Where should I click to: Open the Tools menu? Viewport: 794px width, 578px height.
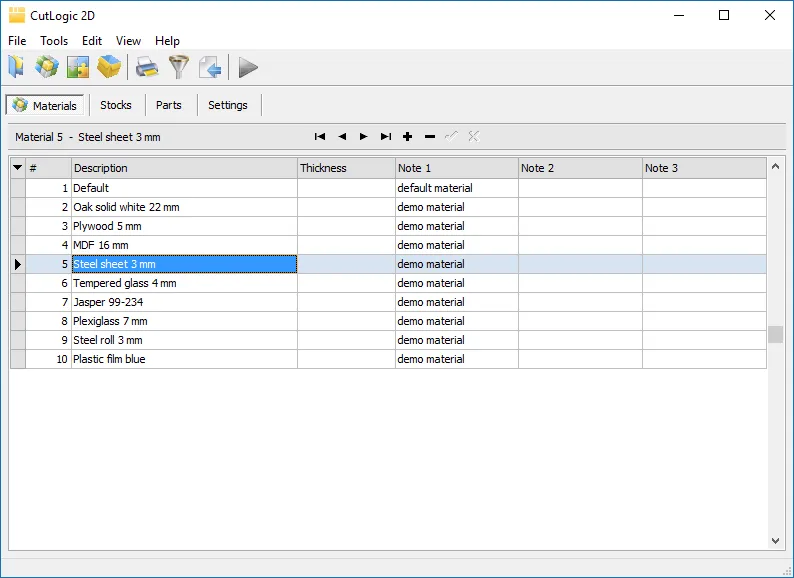point(54,41)
